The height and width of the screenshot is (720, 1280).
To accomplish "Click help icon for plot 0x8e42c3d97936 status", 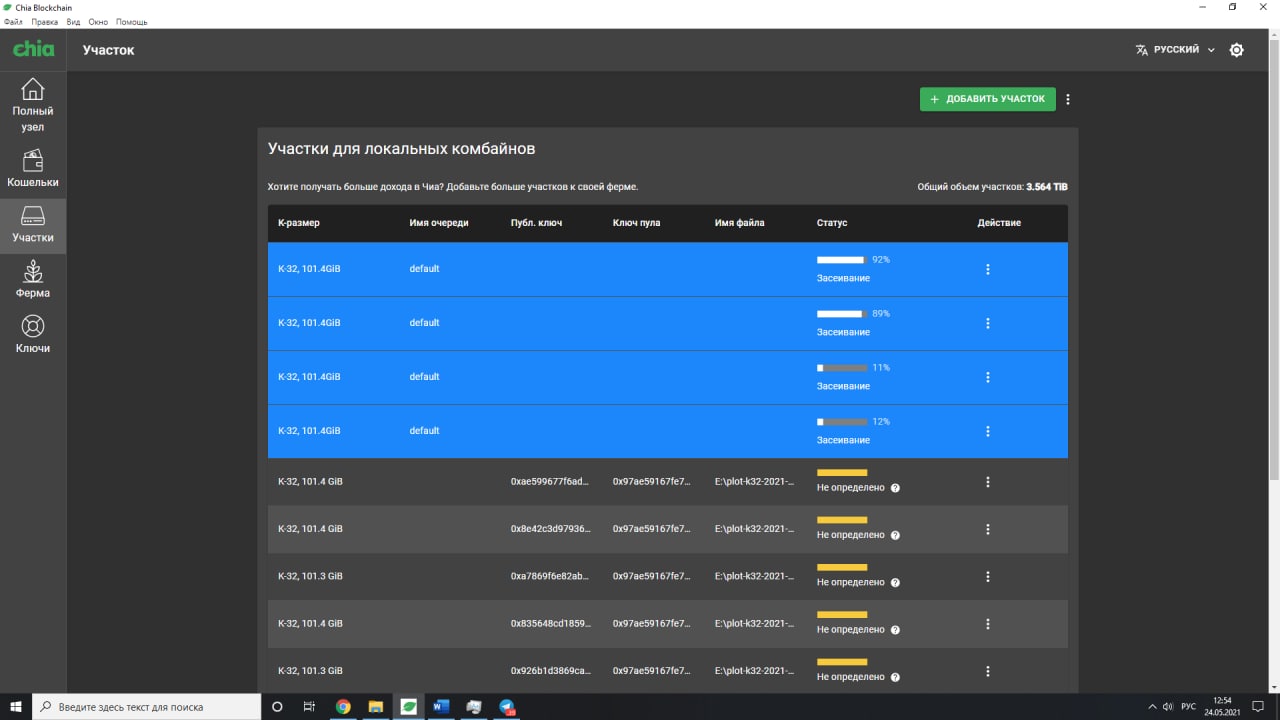I will click(x=895, y=535).
